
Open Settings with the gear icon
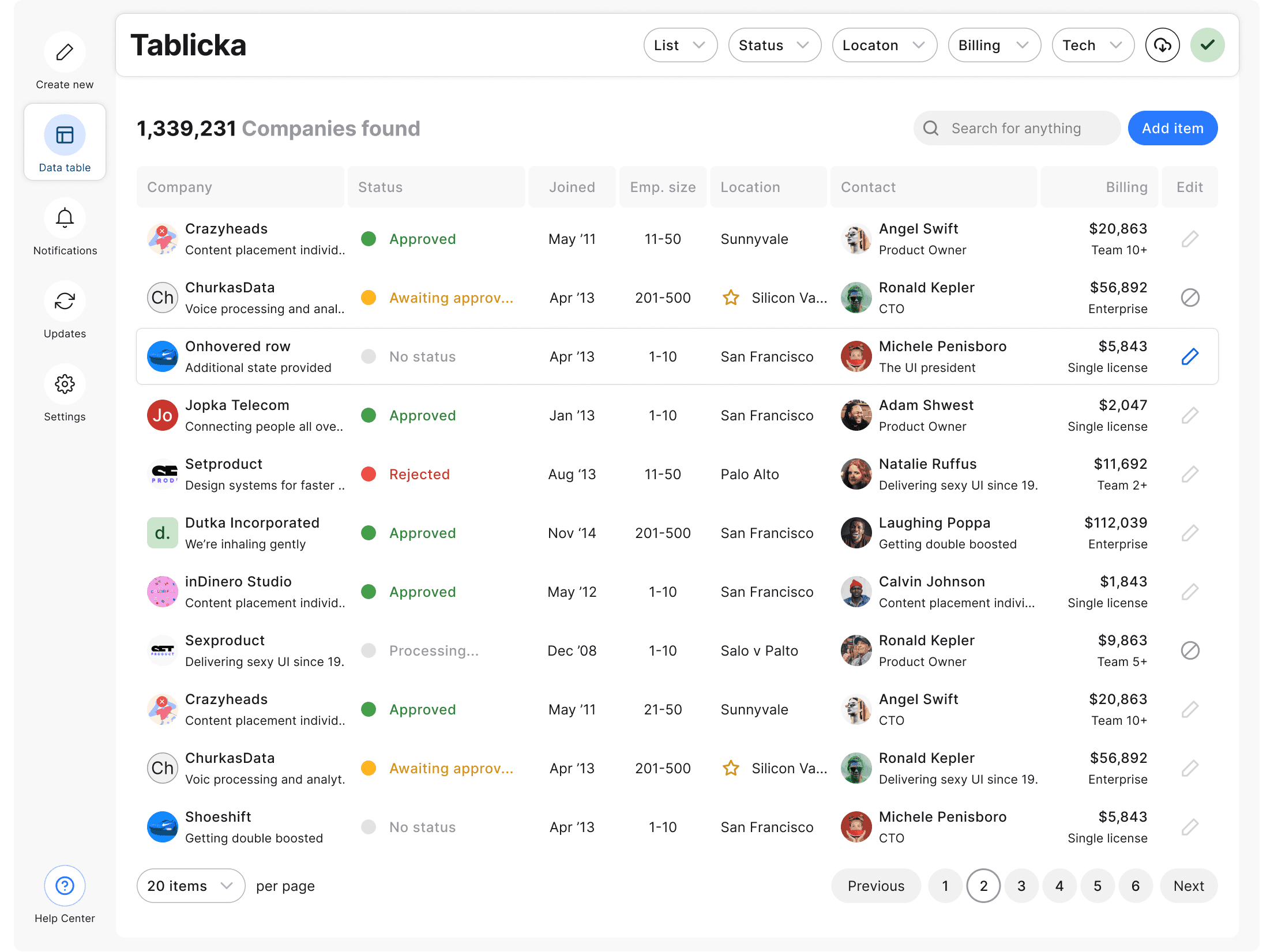(x=65, y=384)
